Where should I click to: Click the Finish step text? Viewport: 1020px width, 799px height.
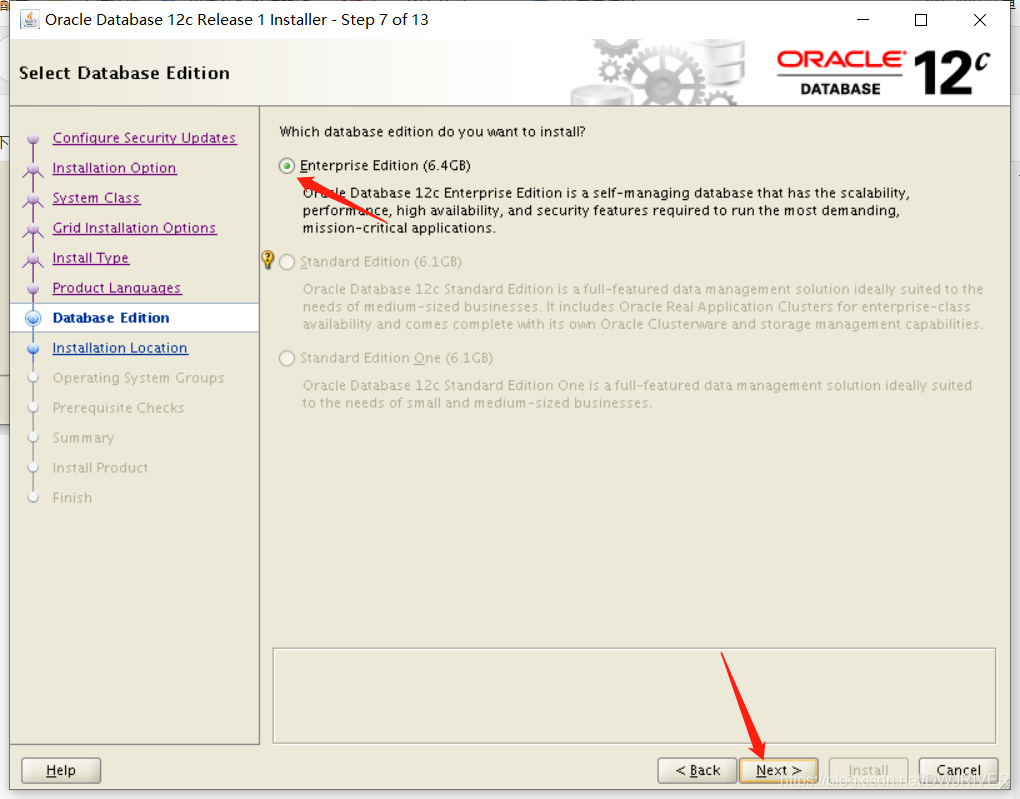72,498
